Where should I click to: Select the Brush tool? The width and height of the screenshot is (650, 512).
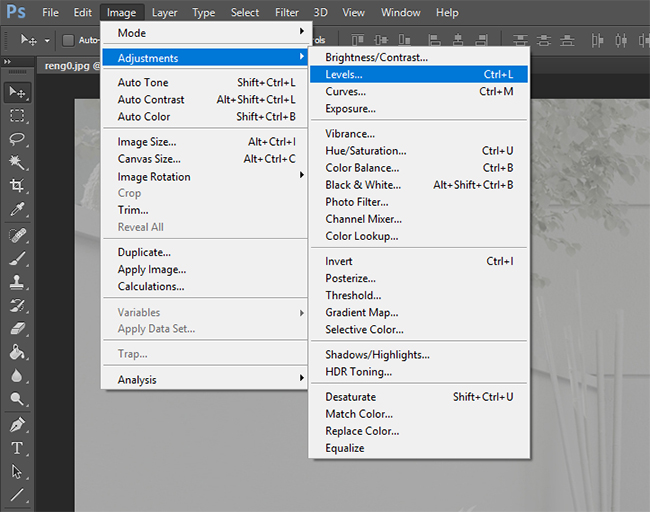pos(17,259)
